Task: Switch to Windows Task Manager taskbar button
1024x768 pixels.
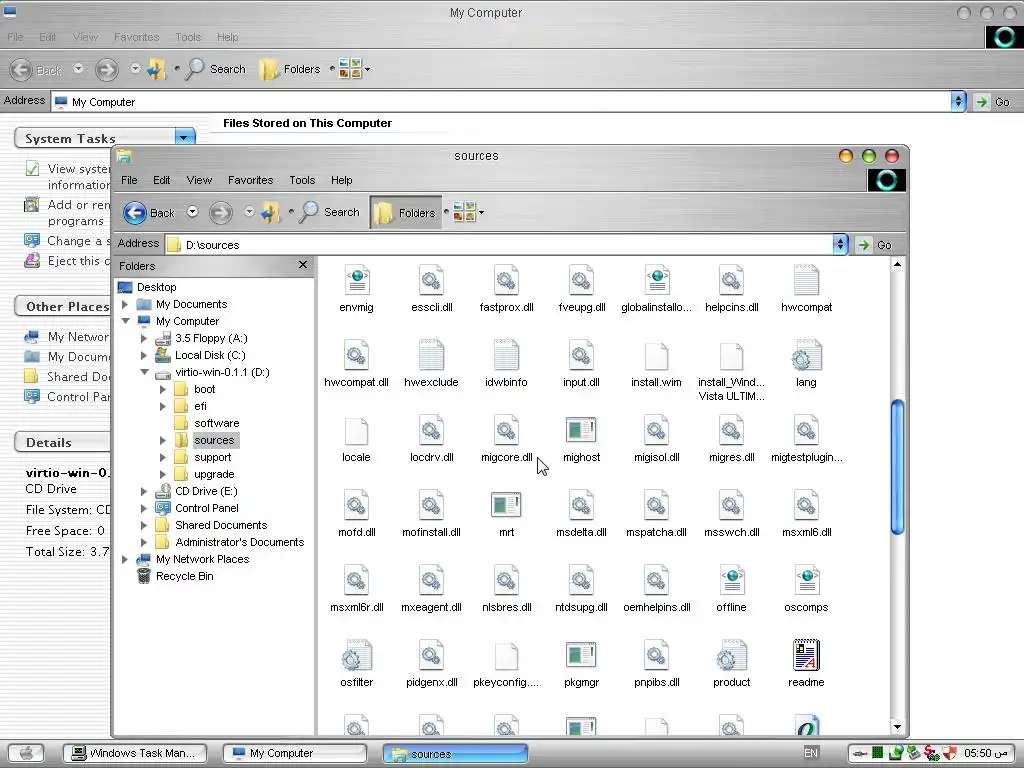Action: tap(135, 753)
